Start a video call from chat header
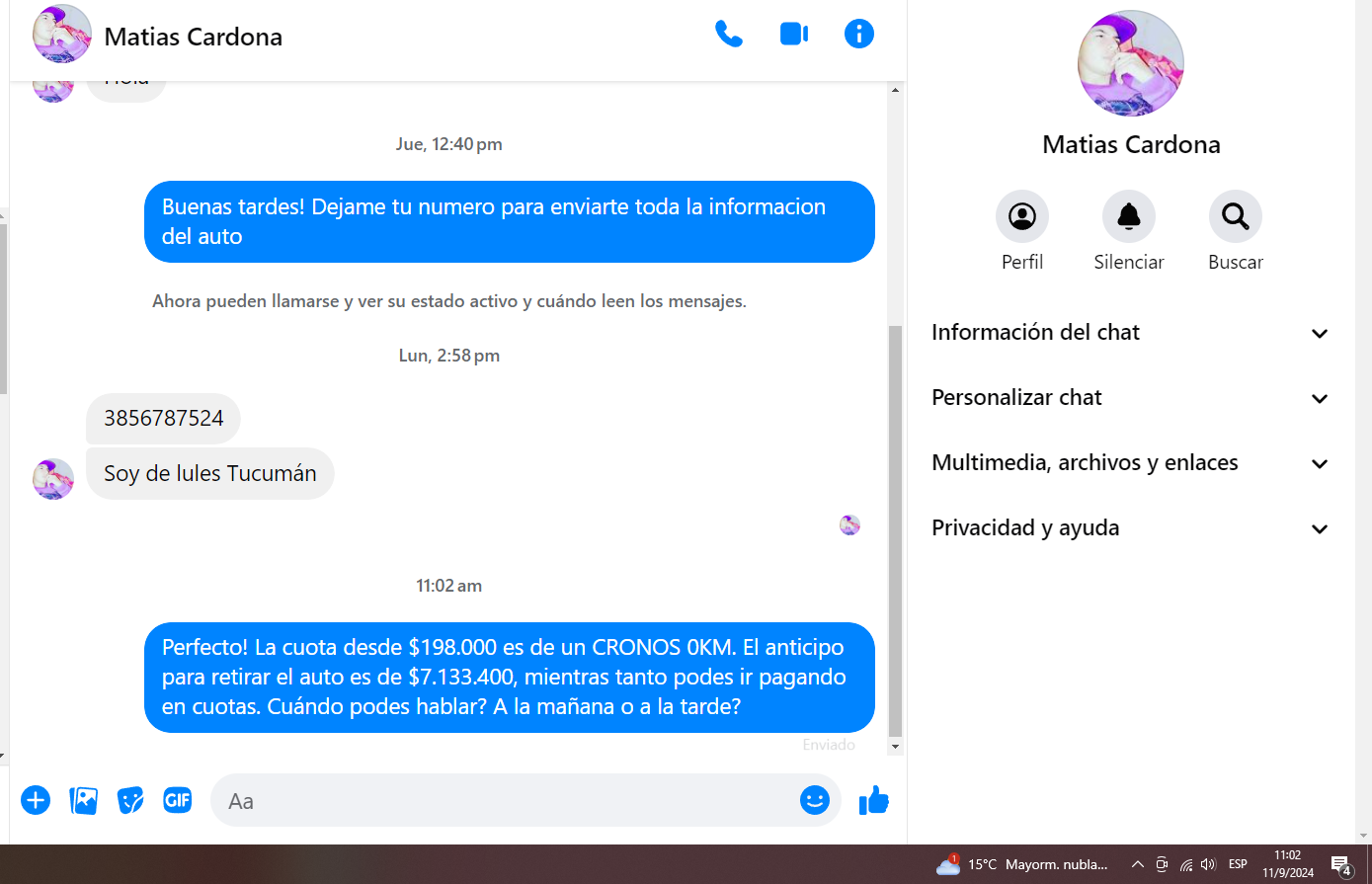This screenshot has height=884, width=1372. 794,35
